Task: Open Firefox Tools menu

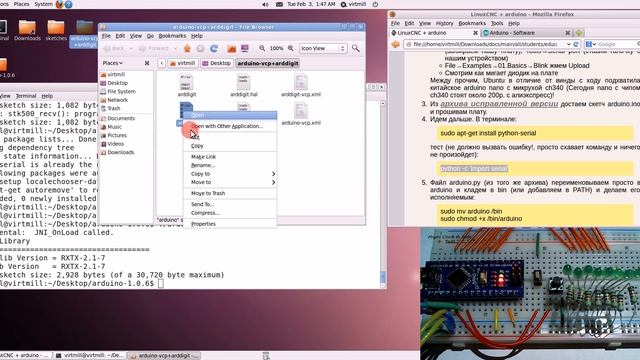Action: (497, 23)
